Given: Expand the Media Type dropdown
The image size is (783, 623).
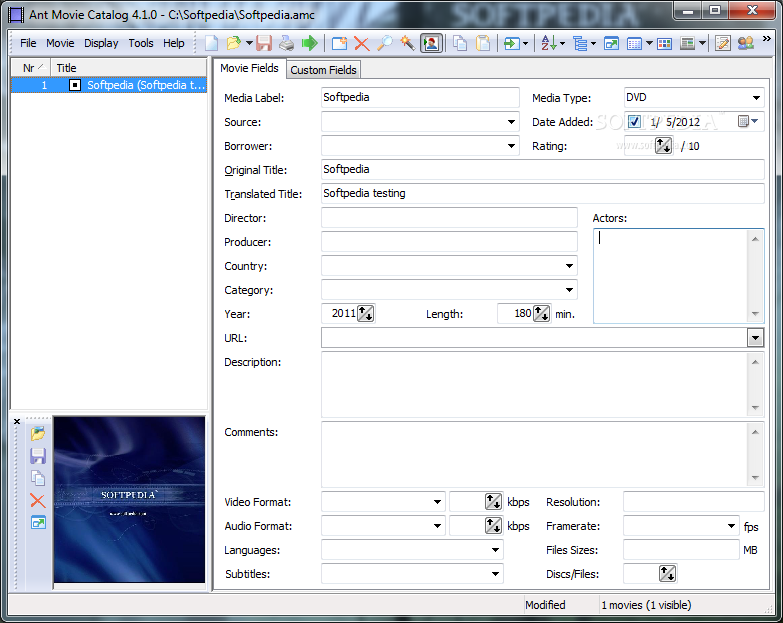Looking at the screenshot, I should [x=756, y=98].
